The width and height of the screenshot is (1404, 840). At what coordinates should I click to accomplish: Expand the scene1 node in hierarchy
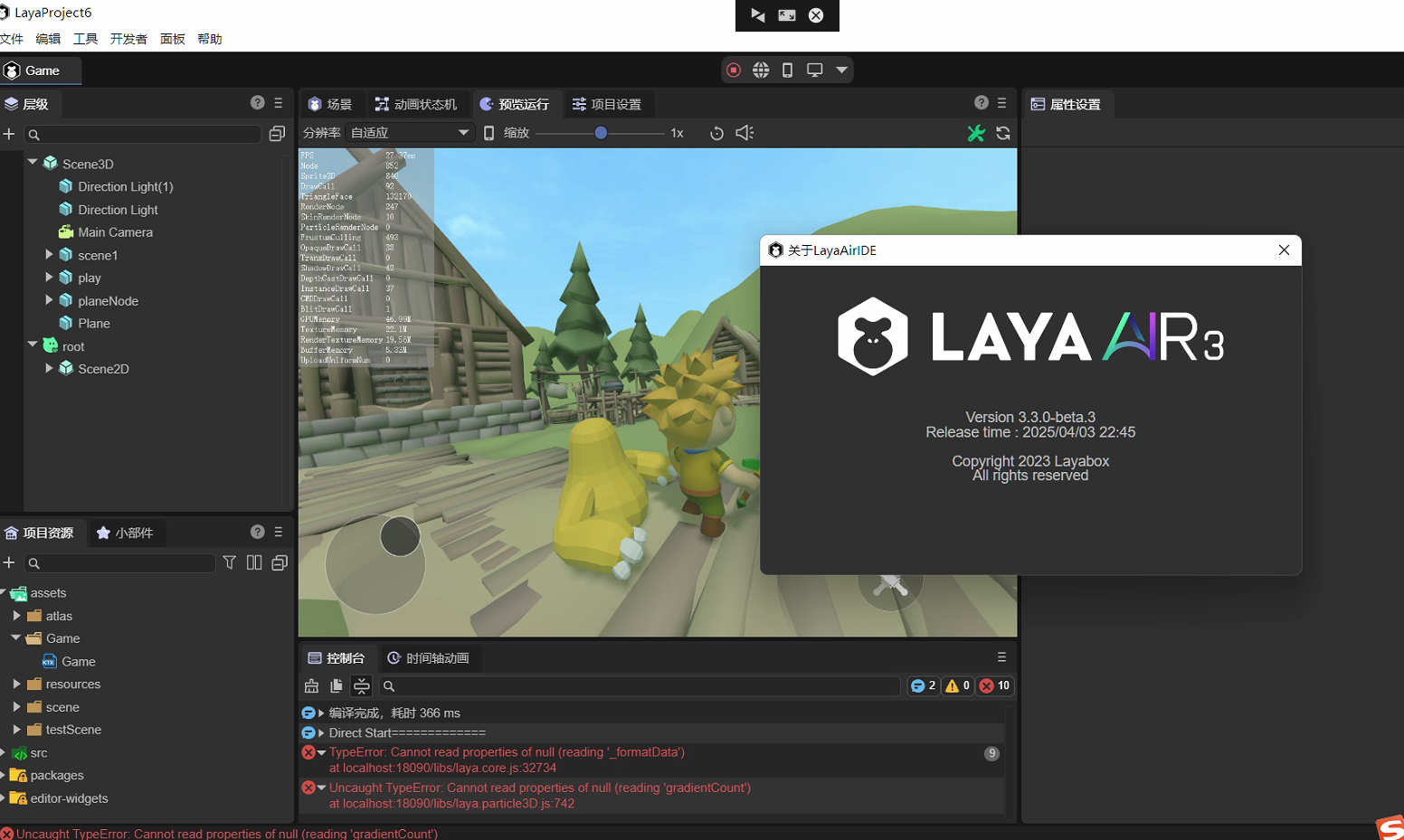point(49,255)
